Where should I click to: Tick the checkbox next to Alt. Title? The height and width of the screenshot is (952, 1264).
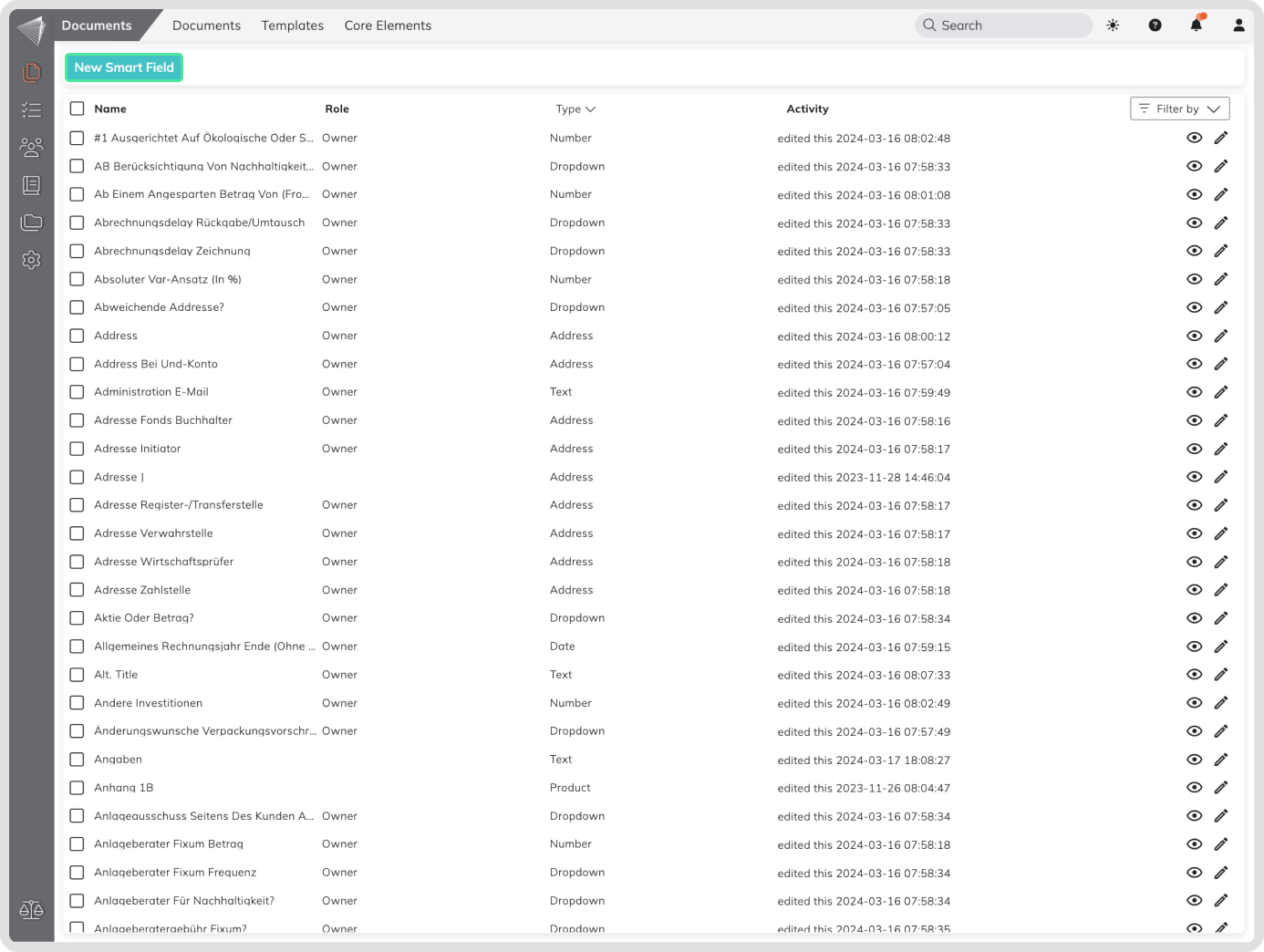pos(78,675)
